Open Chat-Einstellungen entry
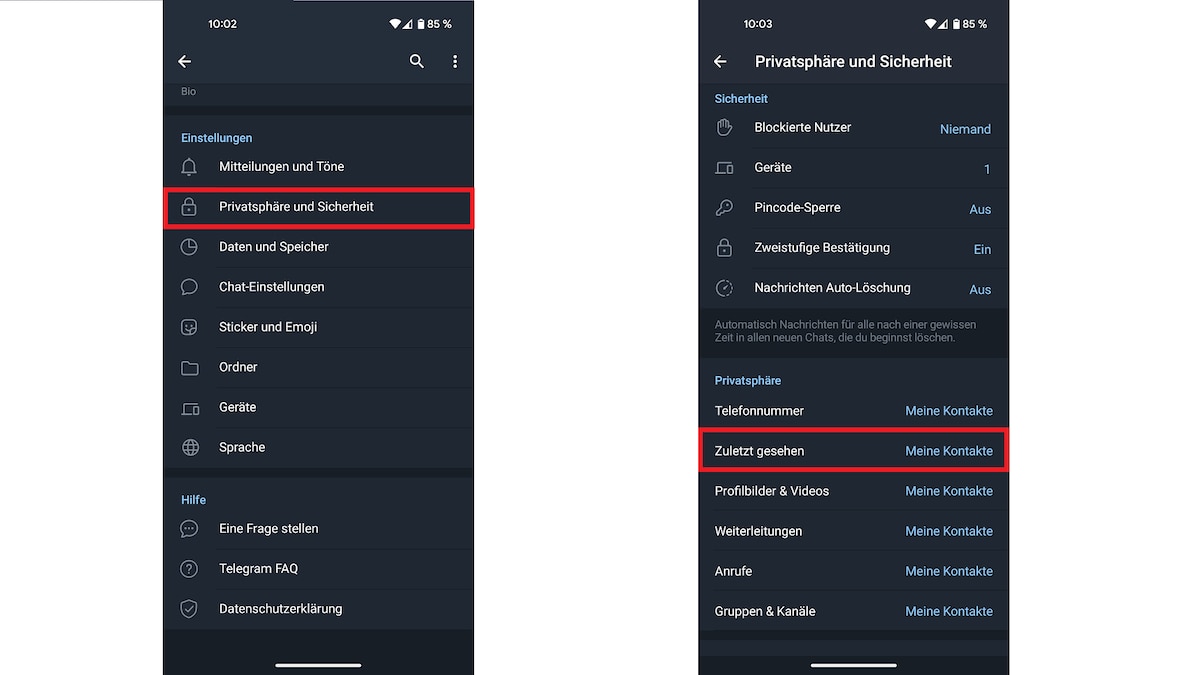This screenshot has height=675, width=1200. point(318,287)
